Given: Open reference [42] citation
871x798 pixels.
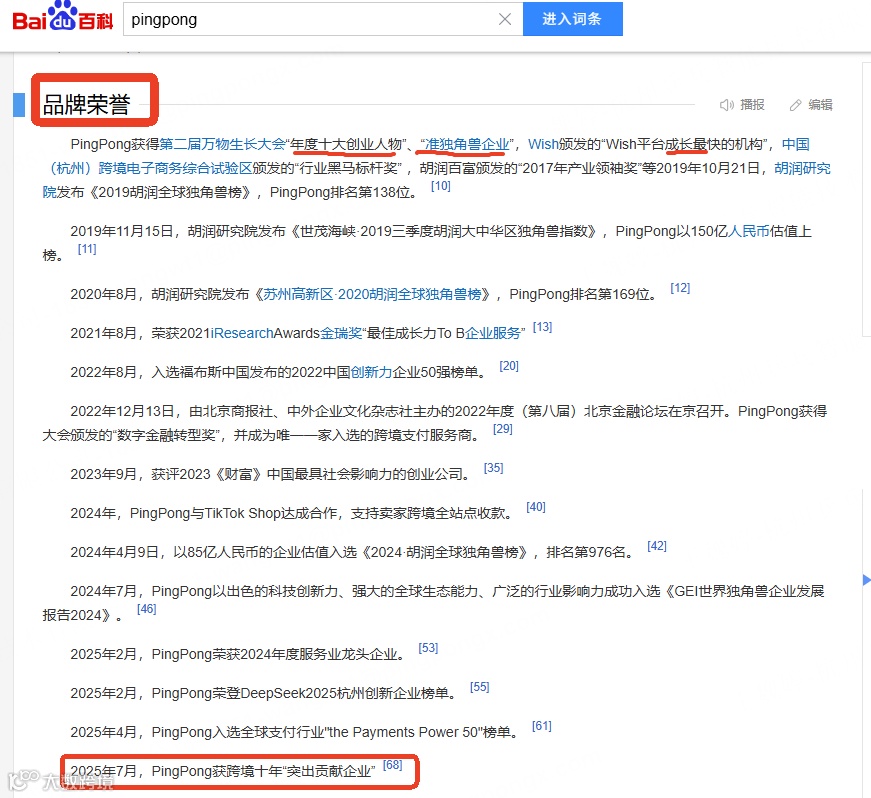Looking at the screenshot, I should (657, 546).
